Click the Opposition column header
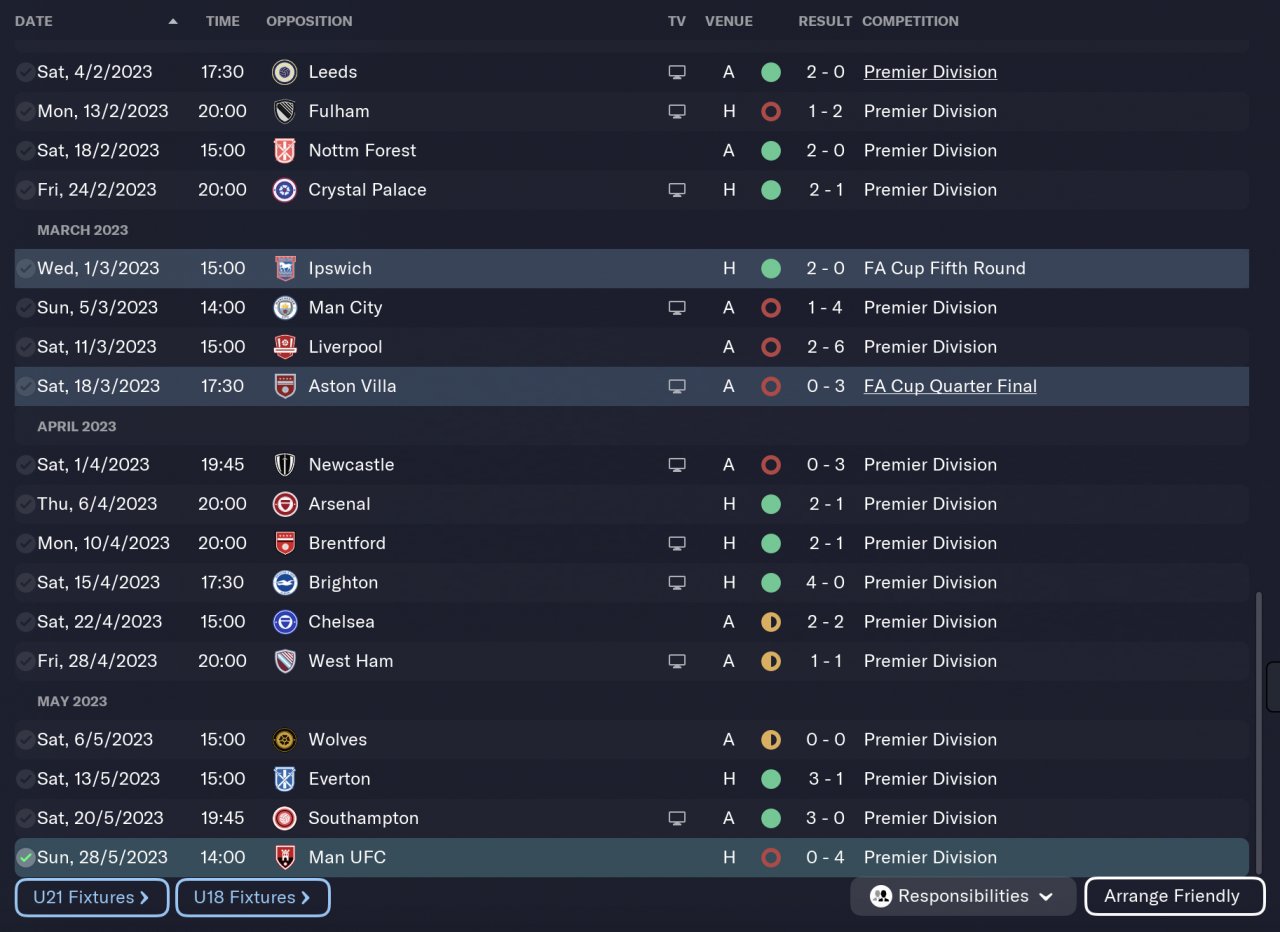 [x=309, y=21]
